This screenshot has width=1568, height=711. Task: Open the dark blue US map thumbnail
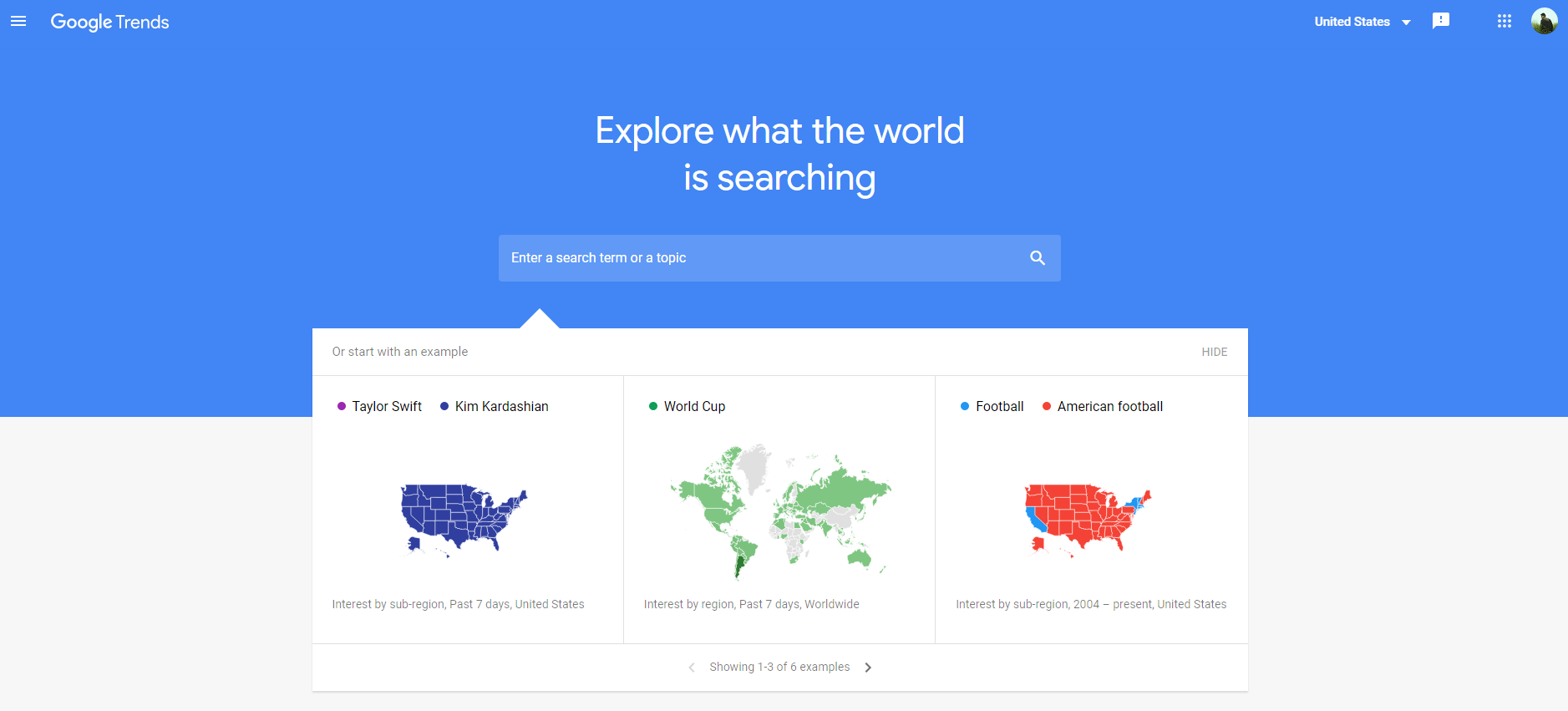tap(464, 520)
